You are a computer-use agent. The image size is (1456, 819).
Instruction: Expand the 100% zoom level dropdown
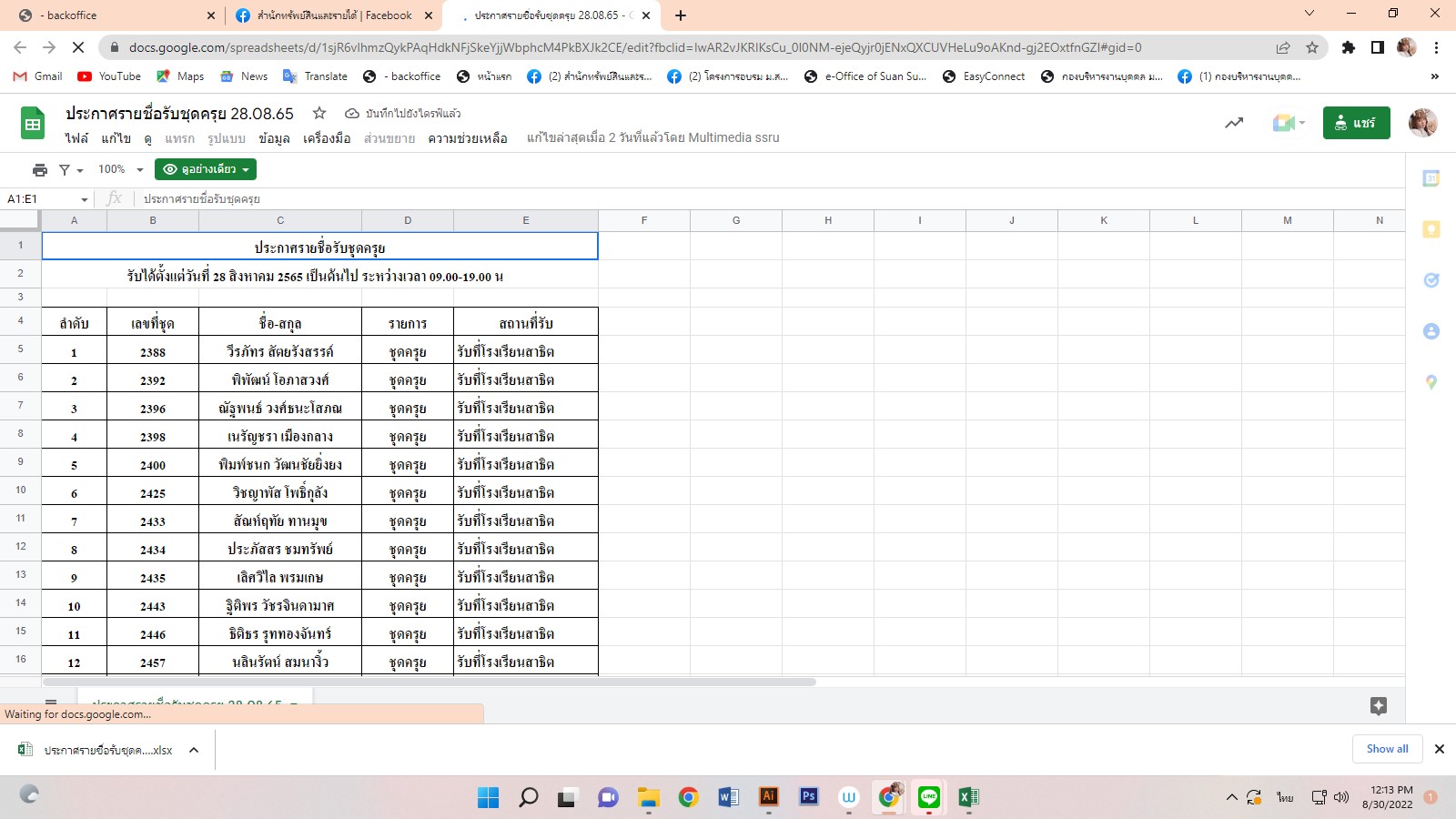(121, 169)
